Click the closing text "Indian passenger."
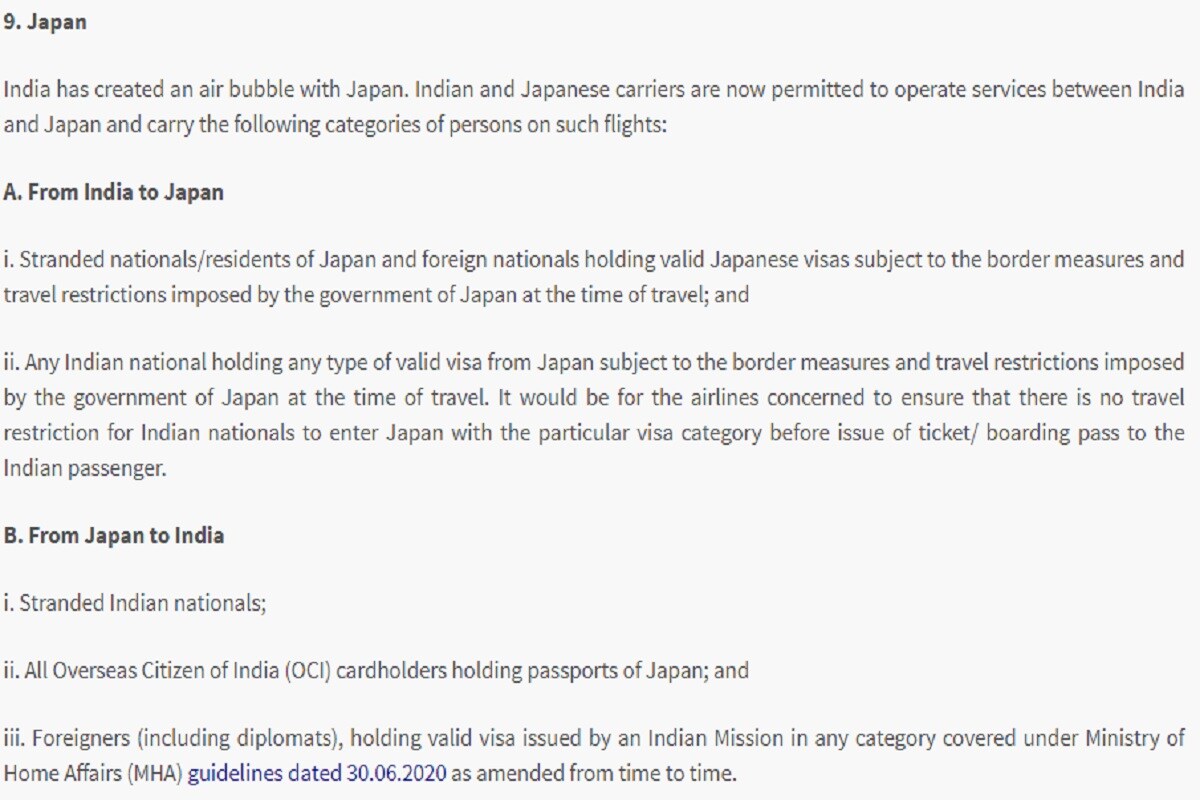The image size is (1200, 800). tap(85, 467)
